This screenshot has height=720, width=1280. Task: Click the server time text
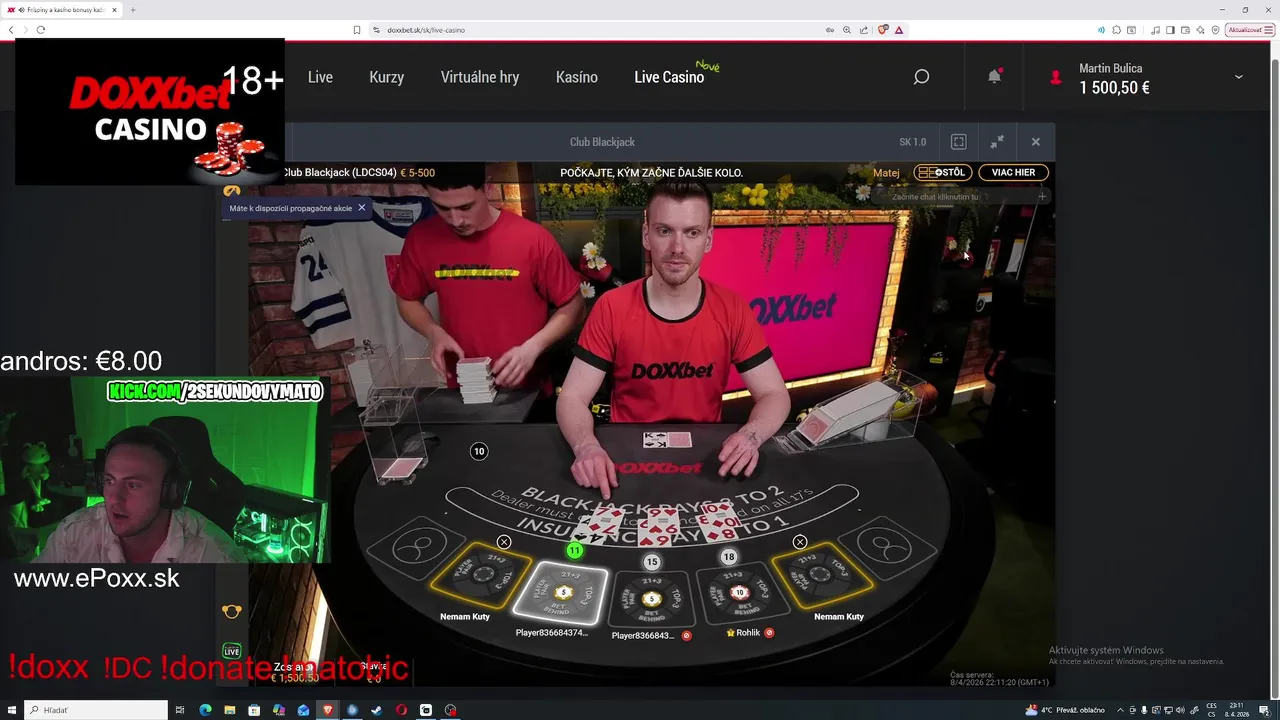pyautogui.click(x=999, y=678)
